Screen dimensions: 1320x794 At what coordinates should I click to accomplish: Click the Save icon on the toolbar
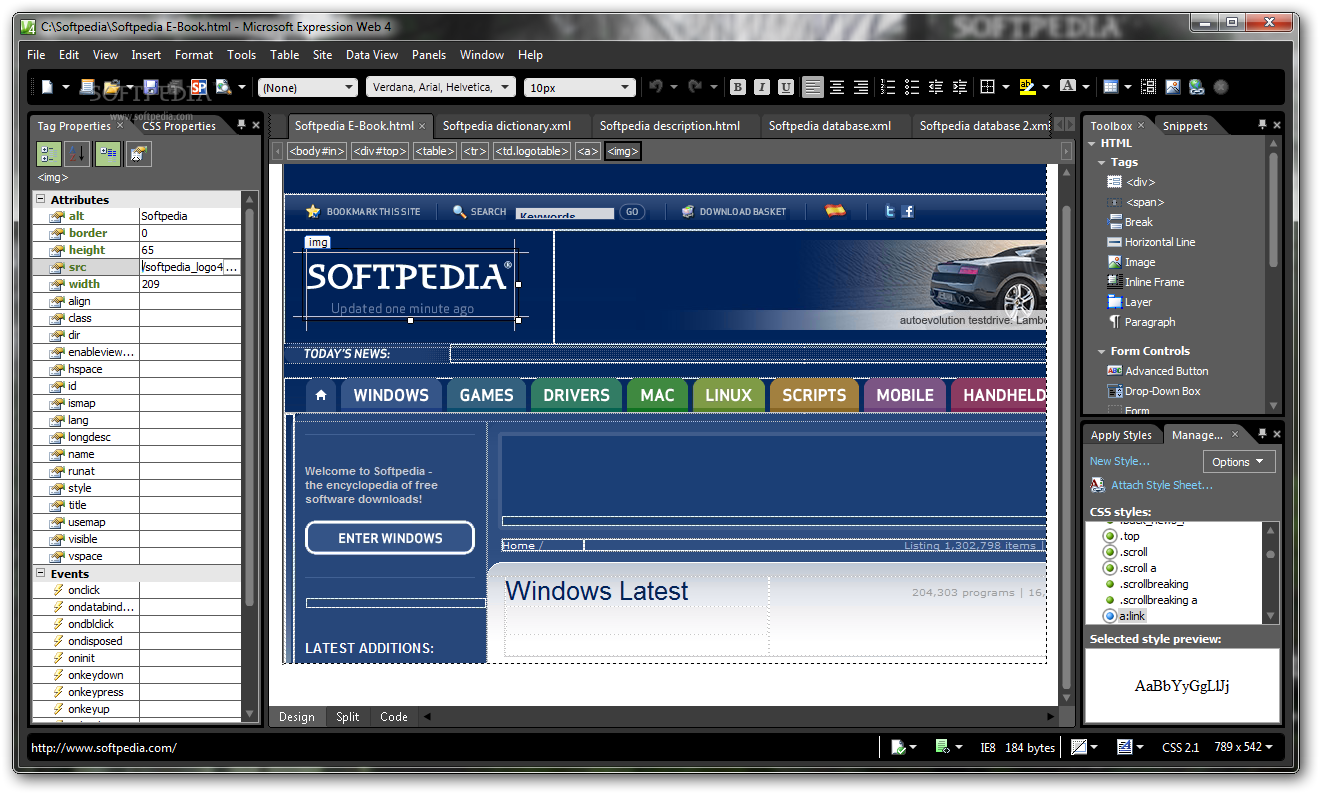(x=151, y=87)
